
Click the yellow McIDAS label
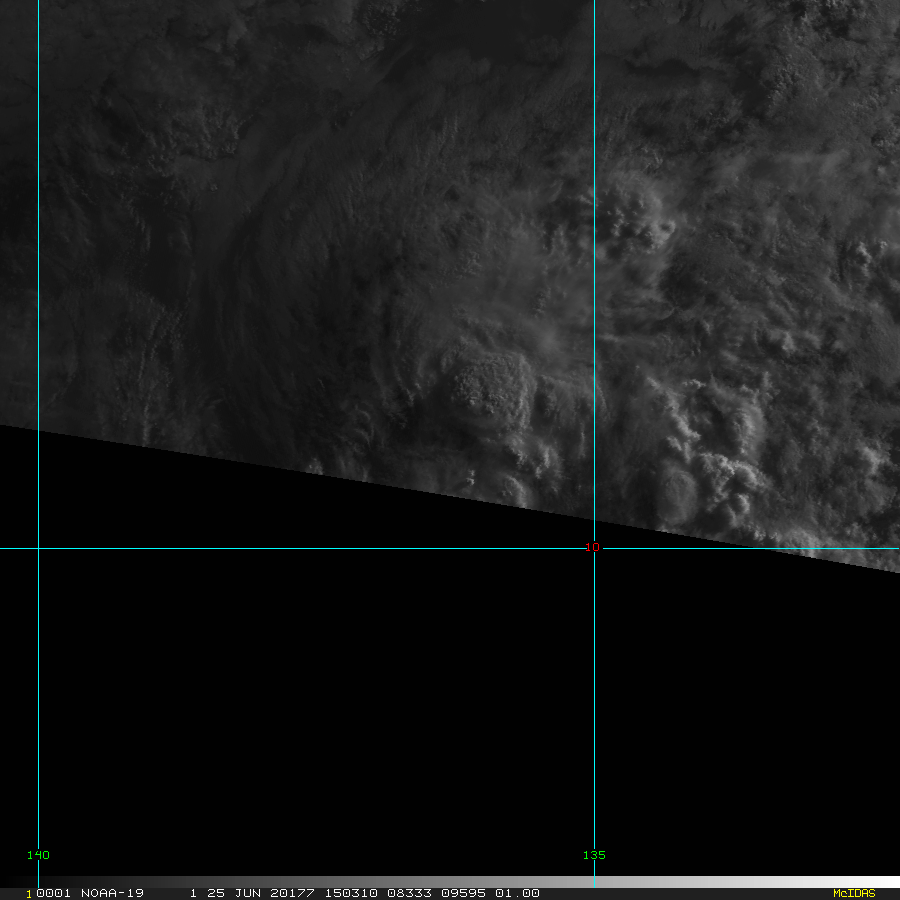853,893
